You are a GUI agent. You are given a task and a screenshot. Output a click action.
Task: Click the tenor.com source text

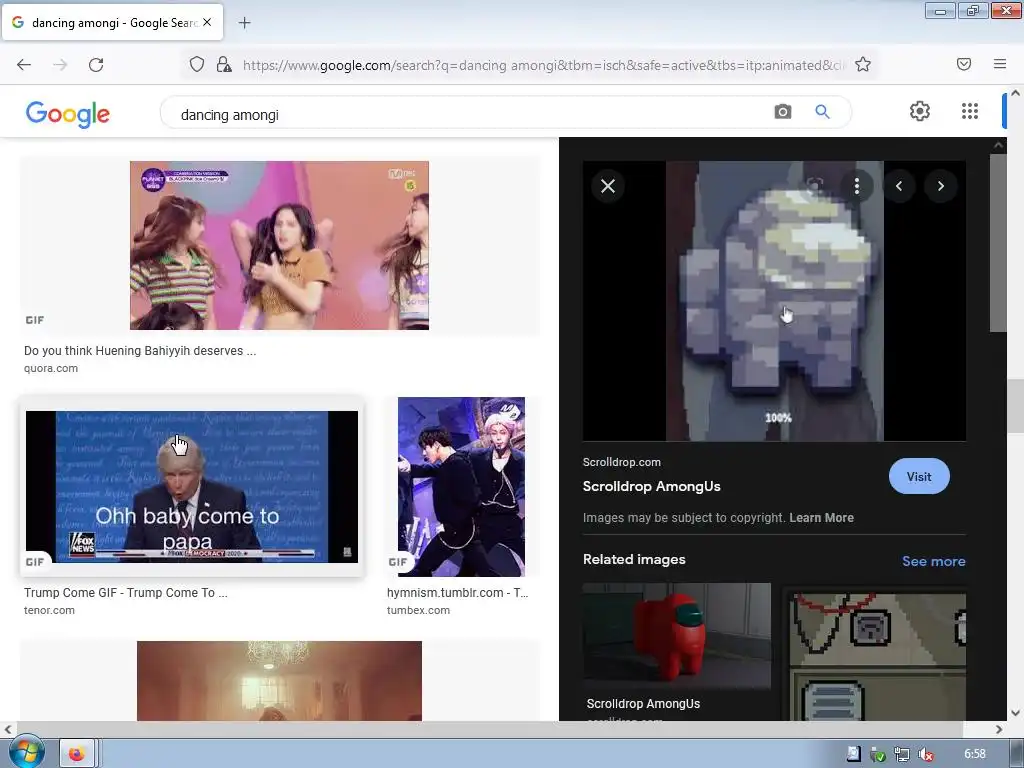50,611
